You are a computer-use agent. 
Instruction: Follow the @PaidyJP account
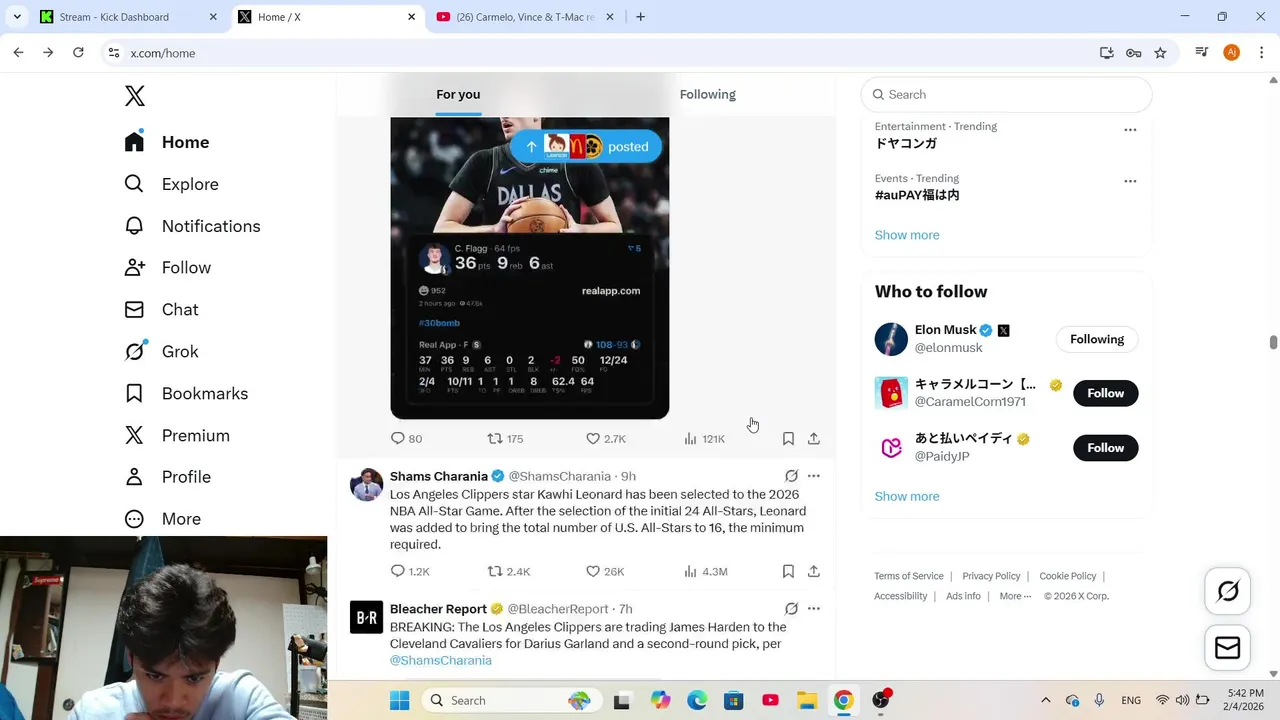click(x=1105, y=448)
